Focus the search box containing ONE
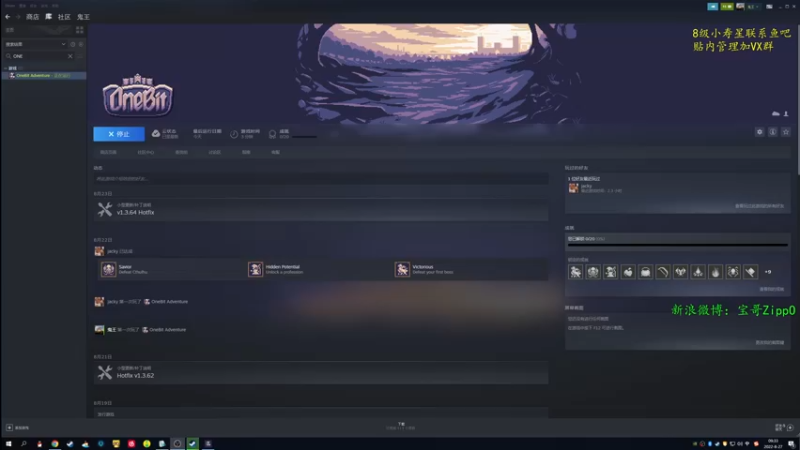 pyautogui.click(x=39, y=56)
